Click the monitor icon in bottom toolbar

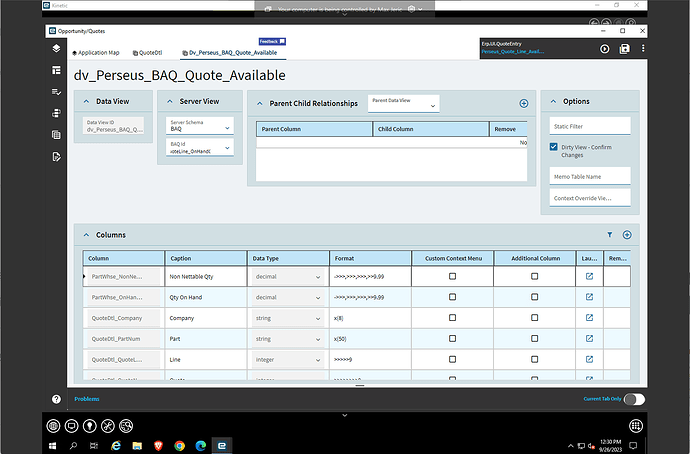tap(71, 426)
